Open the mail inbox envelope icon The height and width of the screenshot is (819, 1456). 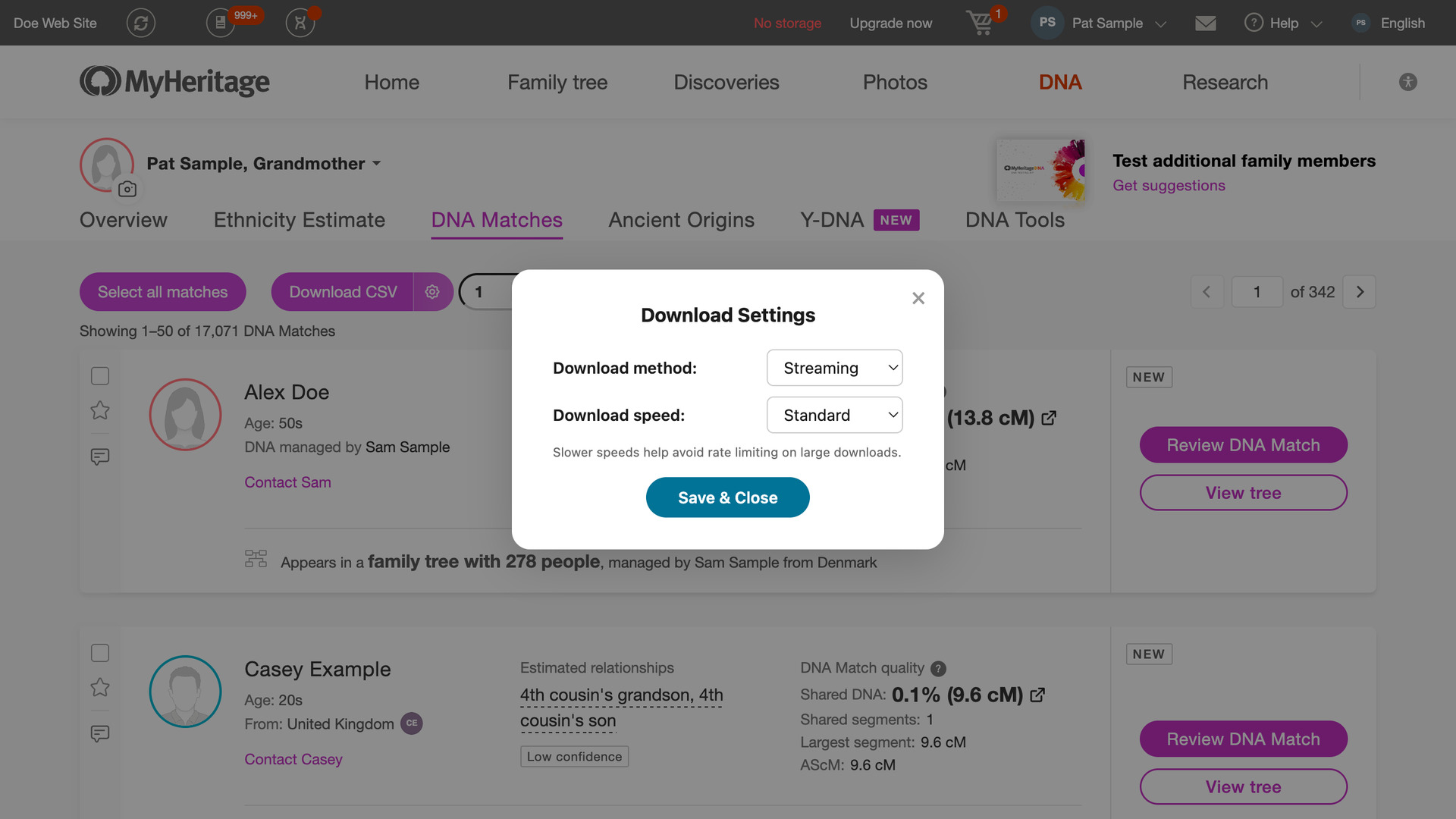tap(1206, 24)
